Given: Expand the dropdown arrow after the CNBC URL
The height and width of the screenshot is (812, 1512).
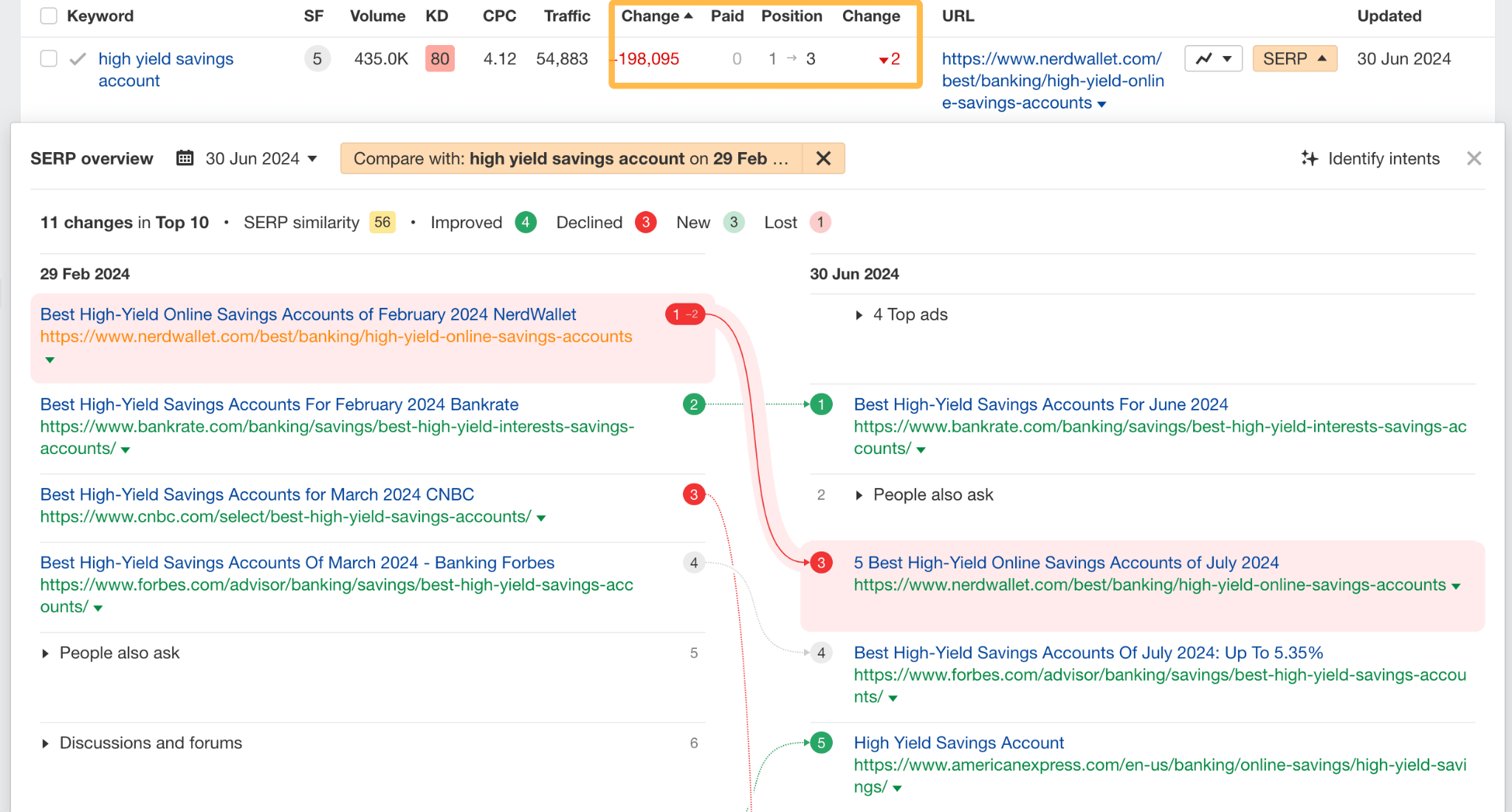Looking at the screenshot, I should [541, 518].
